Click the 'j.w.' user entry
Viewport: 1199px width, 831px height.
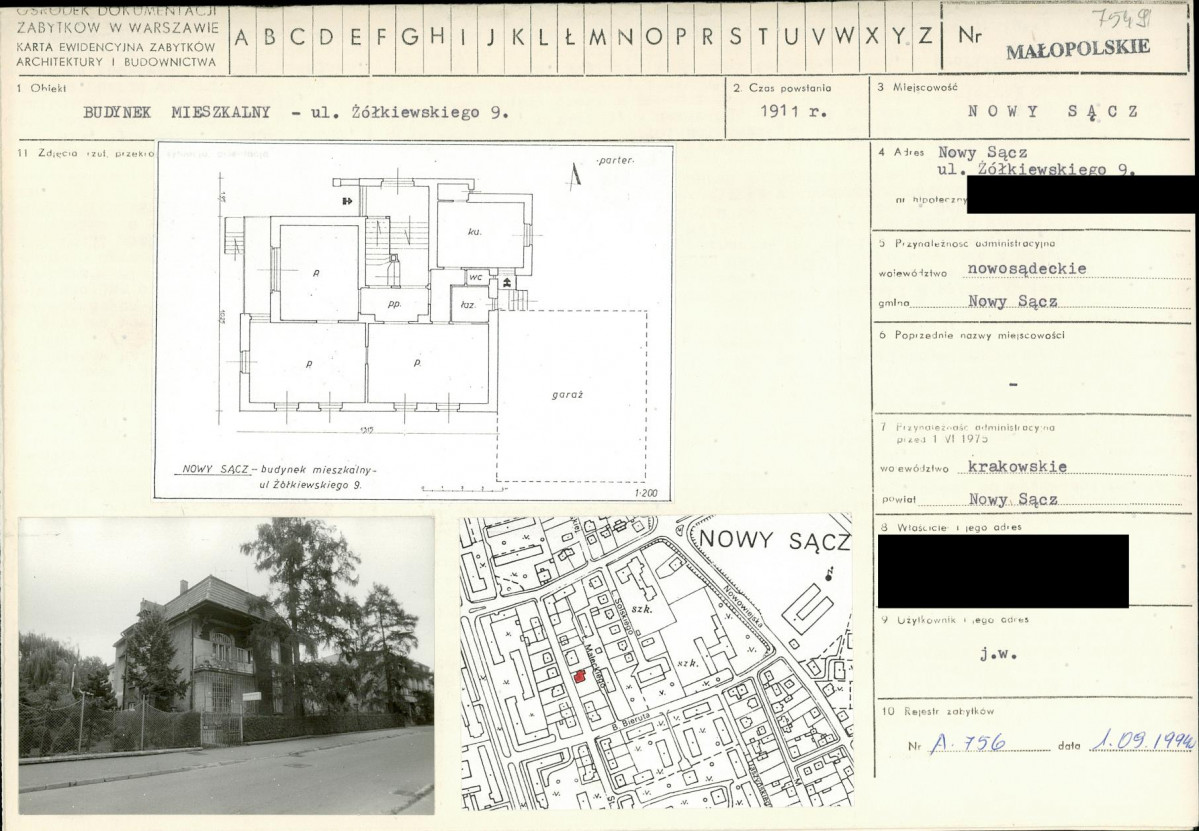(x=999, y=654)
